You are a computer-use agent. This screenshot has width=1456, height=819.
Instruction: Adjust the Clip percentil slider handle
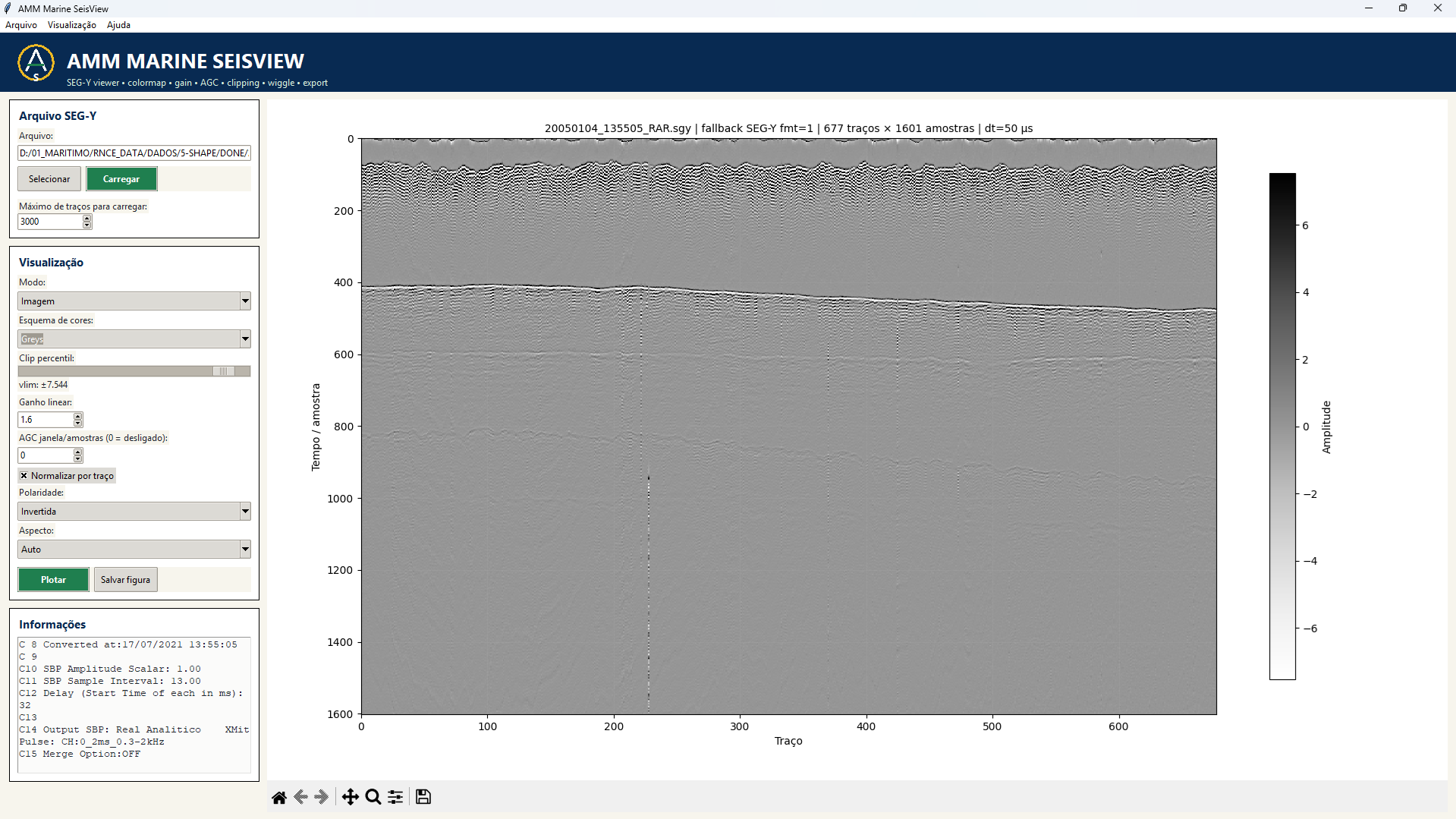tap(224, 371)
